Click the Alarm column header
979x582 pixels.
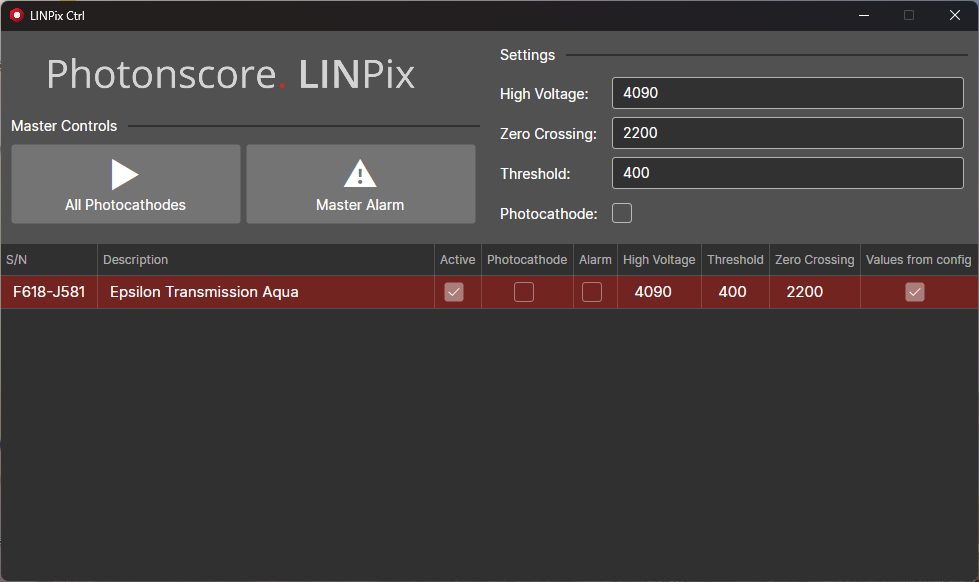coord(595,260)
